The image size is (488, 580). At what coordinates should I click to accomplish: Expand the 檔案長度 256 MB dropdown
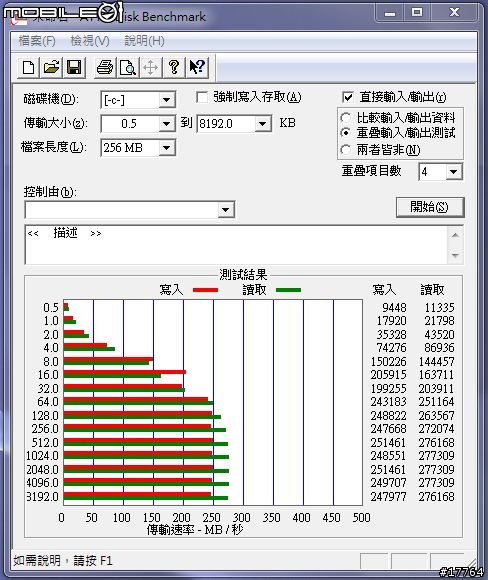click(166, 148)
